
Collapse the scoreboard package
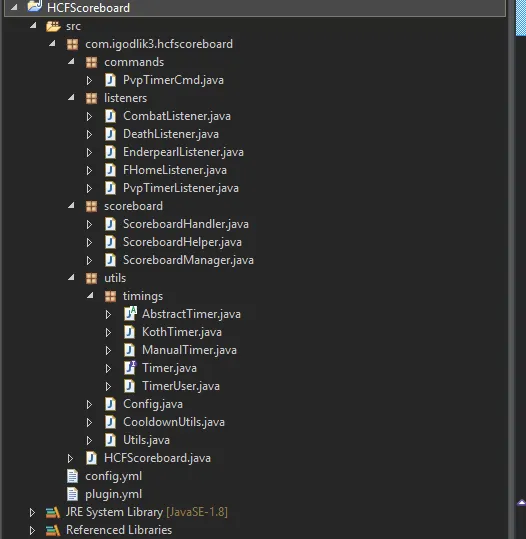tap(71, 206)
